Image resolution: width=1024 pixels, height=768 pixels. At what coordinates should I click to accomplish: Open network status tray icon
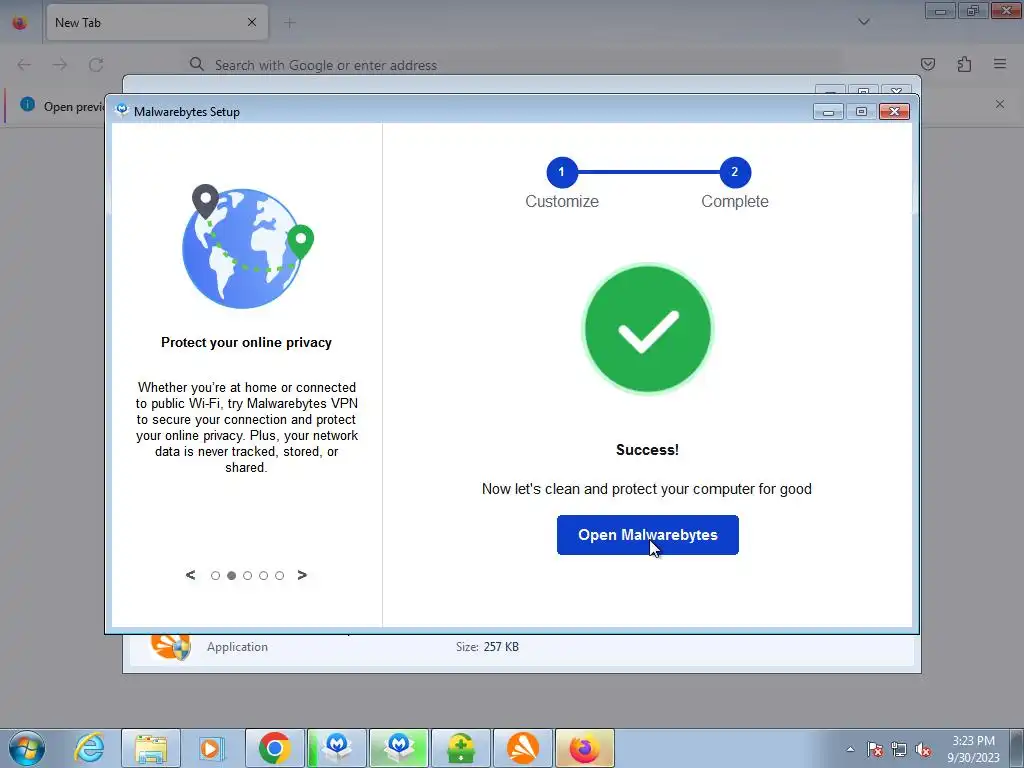899,749
